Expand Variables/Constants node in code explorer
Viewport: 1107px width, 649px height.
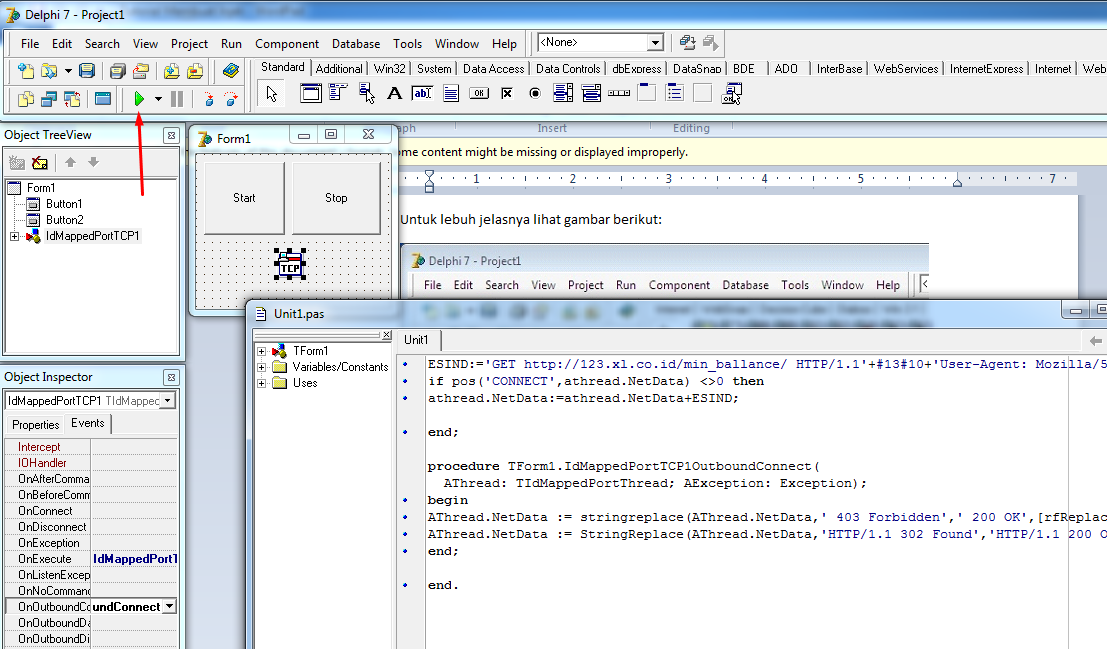click(261, 367)
